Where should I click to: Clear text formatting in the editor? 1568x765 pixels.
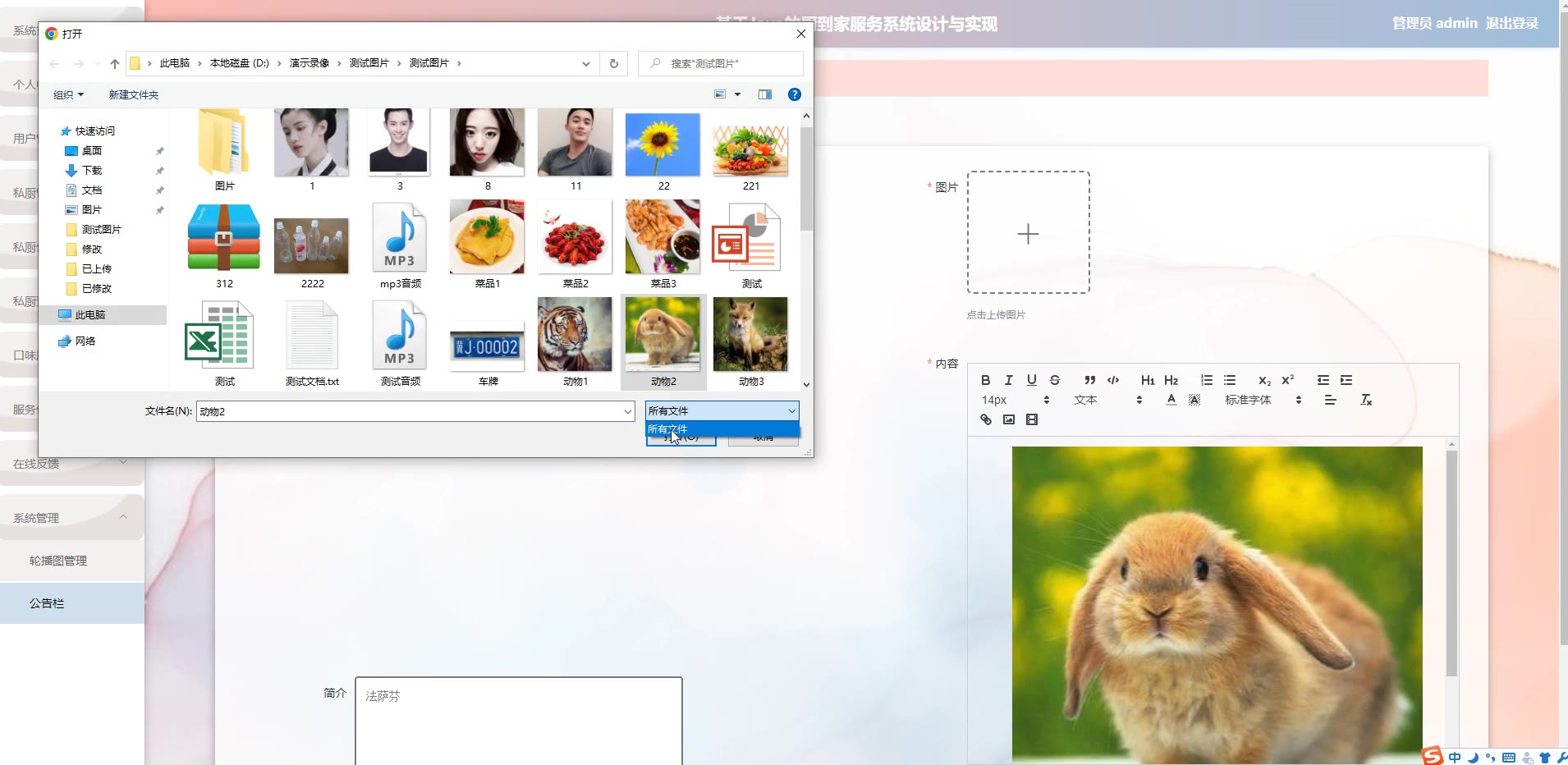(1365, 400)
